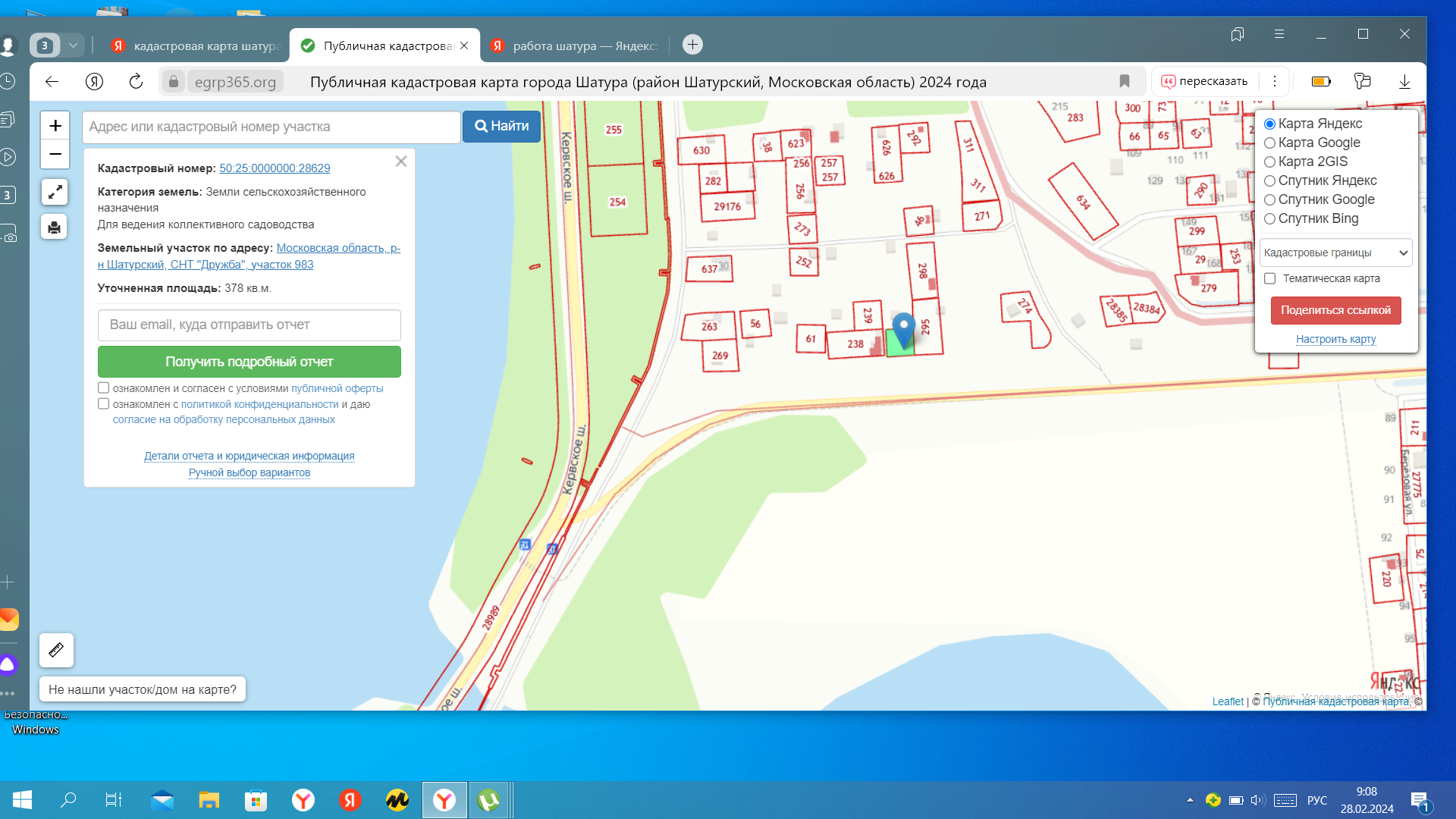This screenshot has height=819, width=1456.
Task: Choose Карта 2GIS map layer
Action: point(1269,162)
